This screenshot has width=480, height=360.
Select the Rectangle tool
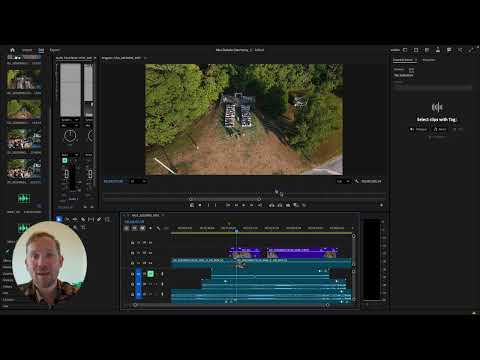tap(107, 219)
